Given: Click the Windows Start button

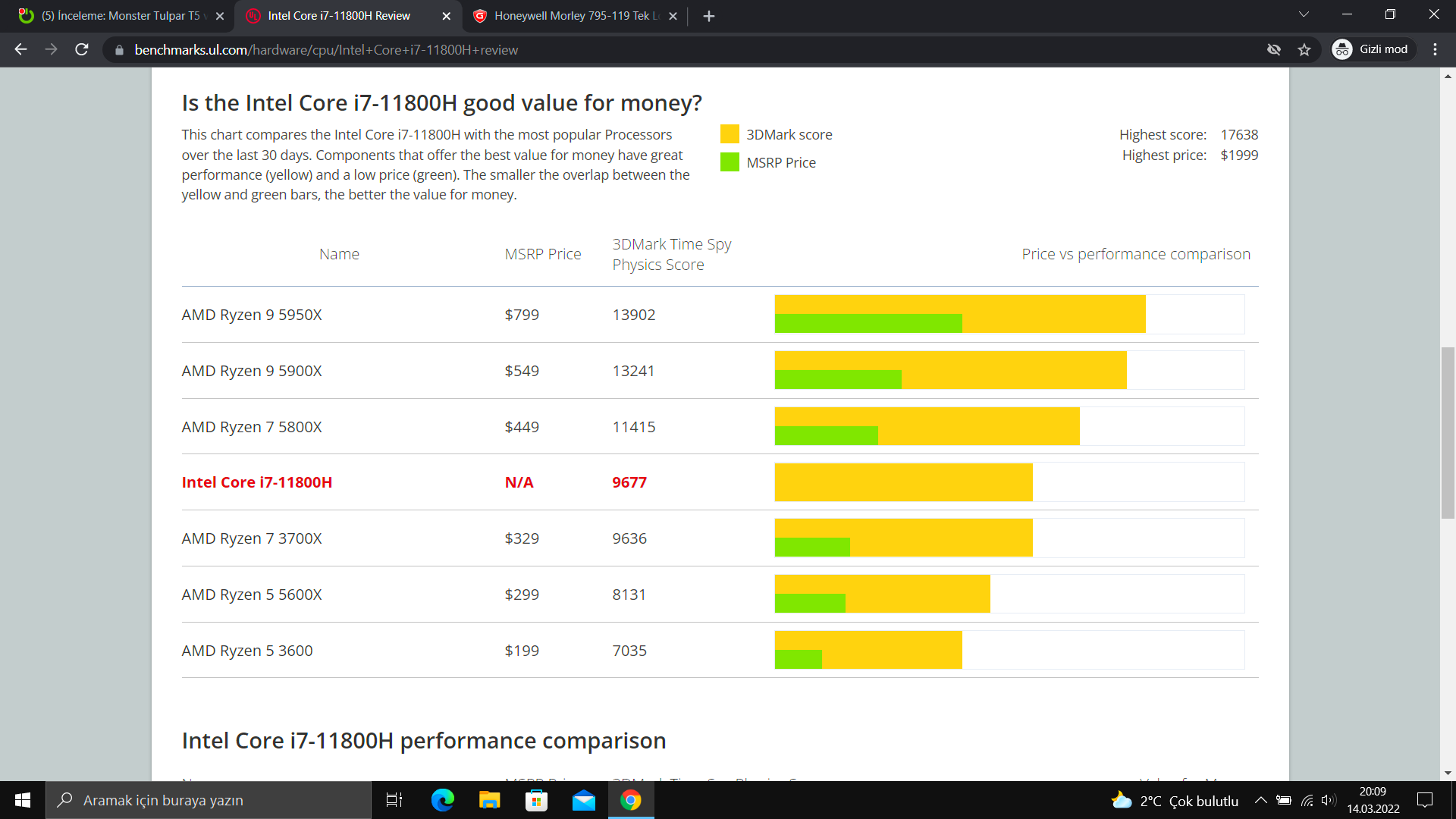Looking at the screenshot, I should [23, 800].
